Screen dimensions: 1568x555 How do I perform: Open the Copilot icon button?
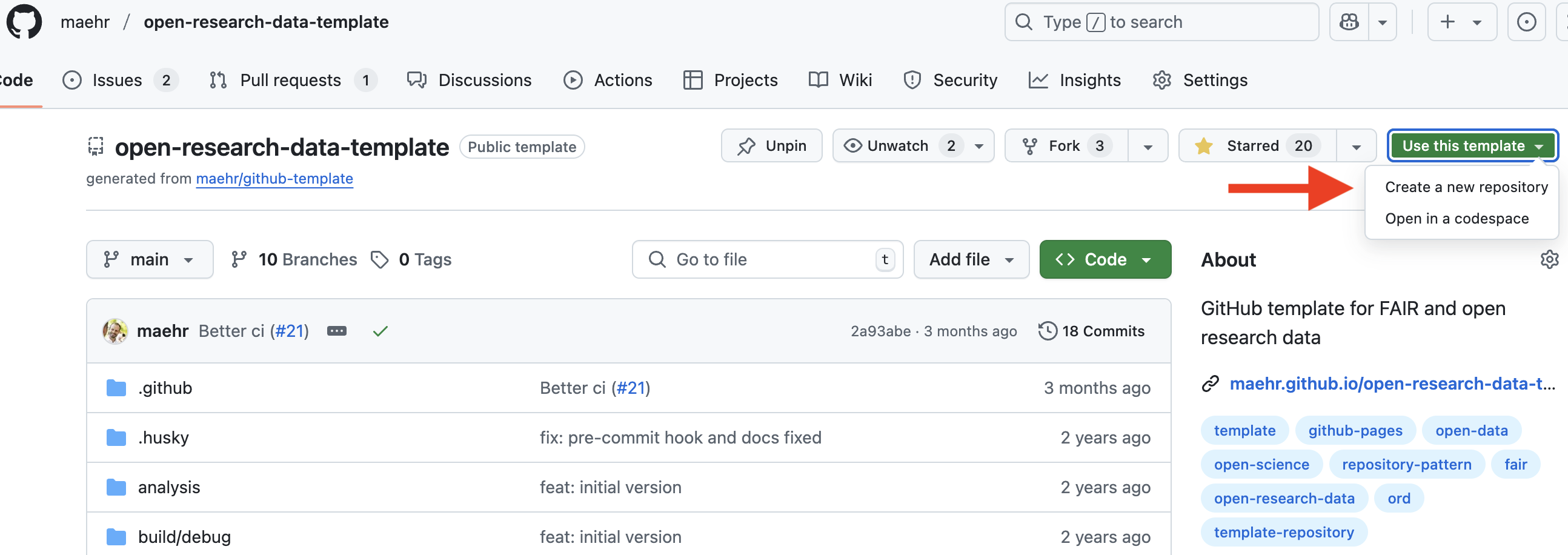tap(1349, 22)
